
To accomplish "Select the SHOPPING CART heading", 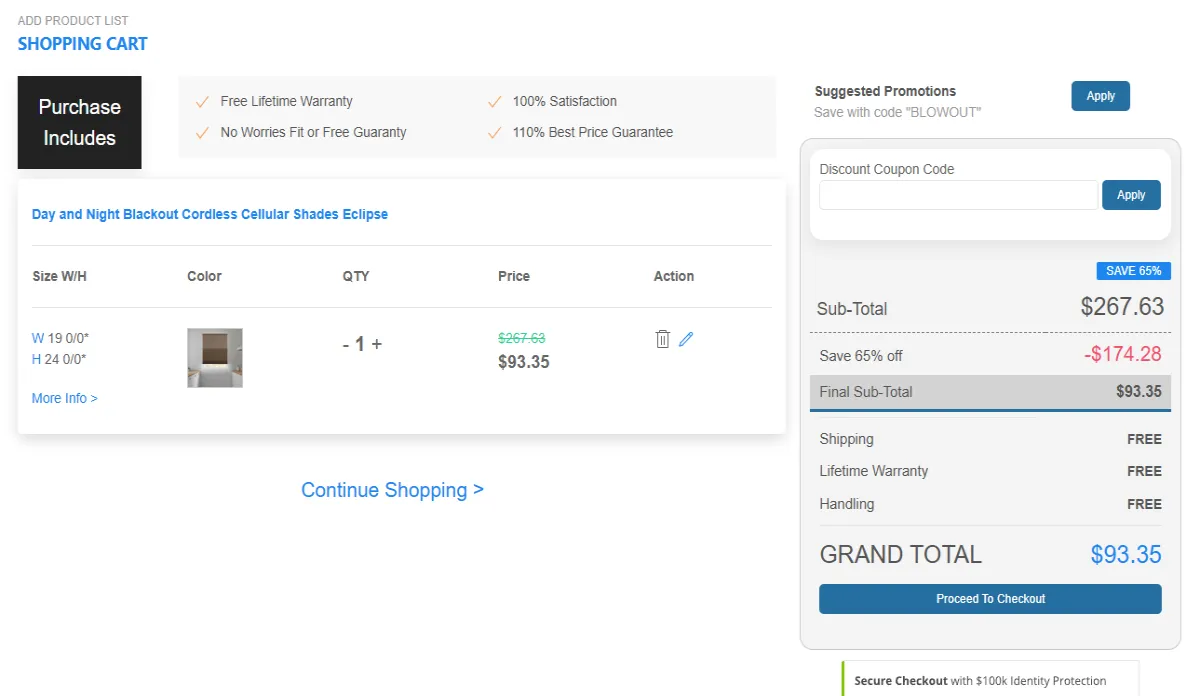I will tap(83, 44).
